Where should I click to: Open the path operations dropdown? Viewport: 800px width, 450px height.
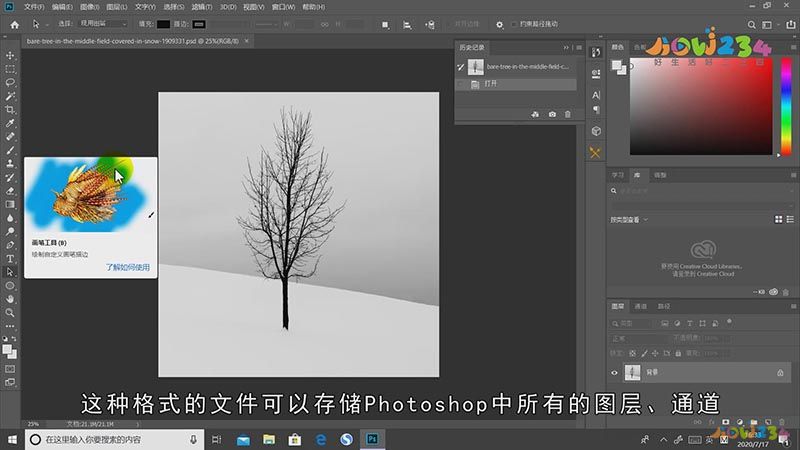pos(385,24)
